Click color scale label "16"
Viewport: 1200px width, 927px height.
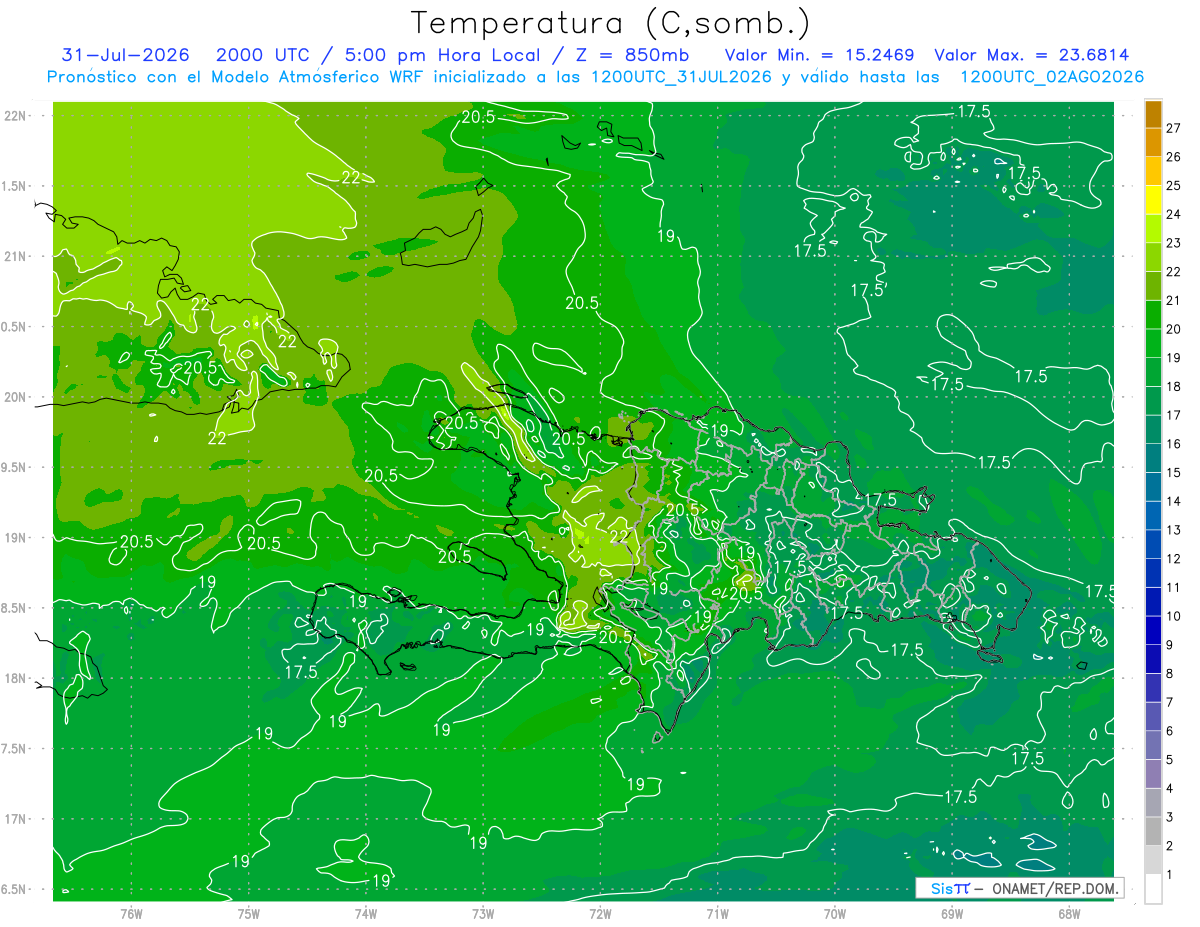(x=1174, y=444)
